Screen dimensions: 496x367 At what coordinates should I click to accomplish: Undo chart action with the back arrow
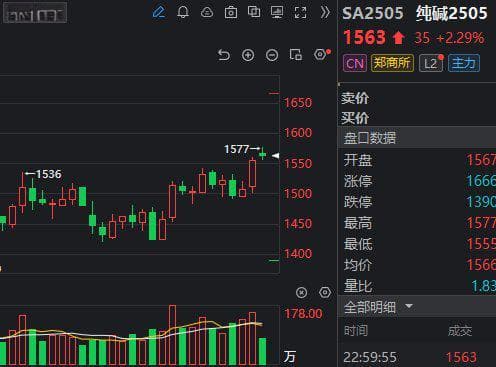coord(224,55)
